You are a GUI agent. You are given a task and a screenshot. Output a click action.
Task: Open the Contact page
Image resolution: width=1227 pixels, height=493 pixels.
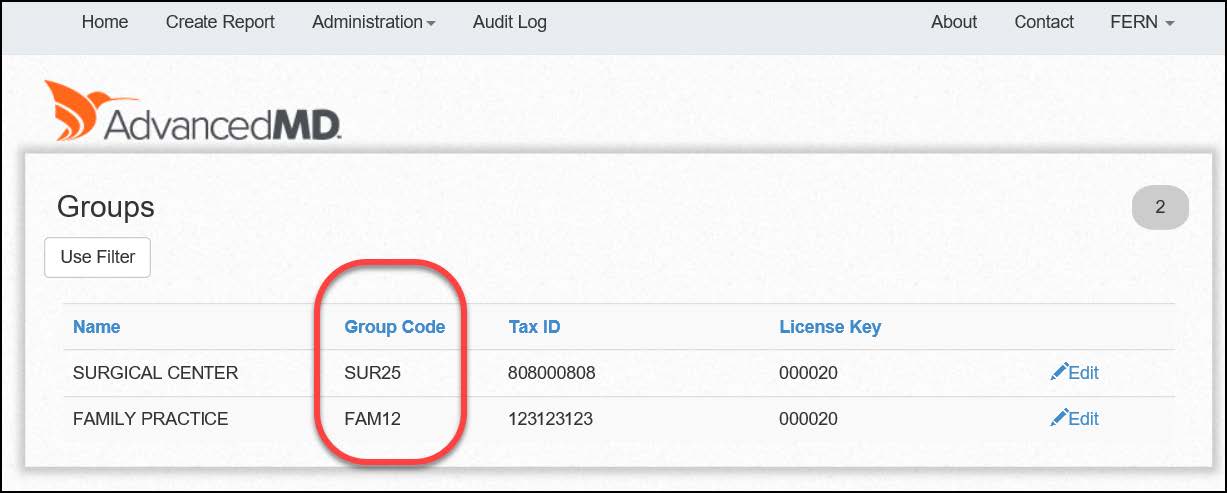pos(1043,22)
